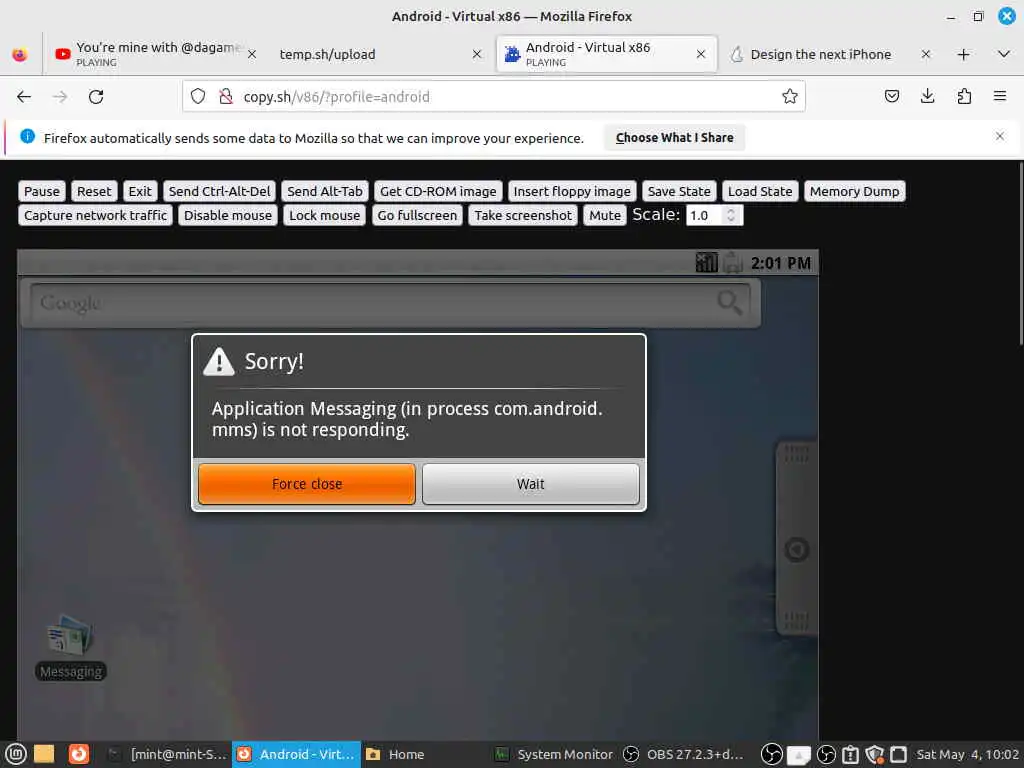Bookmark this page with star icon
This screenshot has height=768, width=1024.
coord(790,97)
